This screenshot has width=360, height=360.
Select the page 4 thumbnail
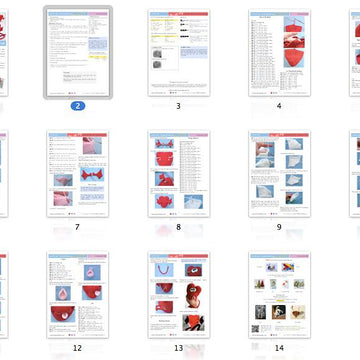pyautogui.click(x=280, y=53)
